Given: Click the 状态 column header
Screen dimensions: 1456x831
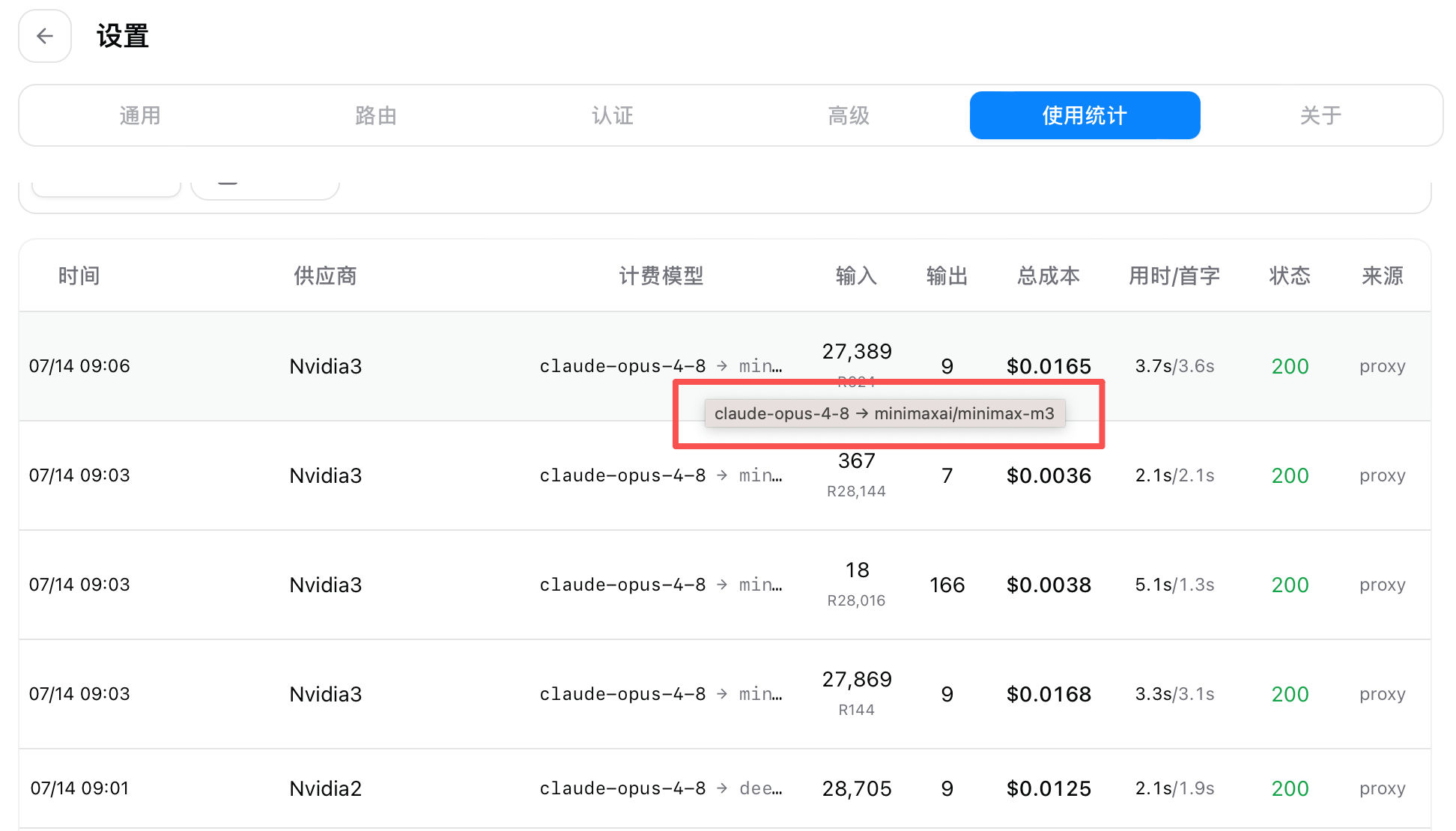Looking at the screenshot, I should click(x=1290, y=276).
